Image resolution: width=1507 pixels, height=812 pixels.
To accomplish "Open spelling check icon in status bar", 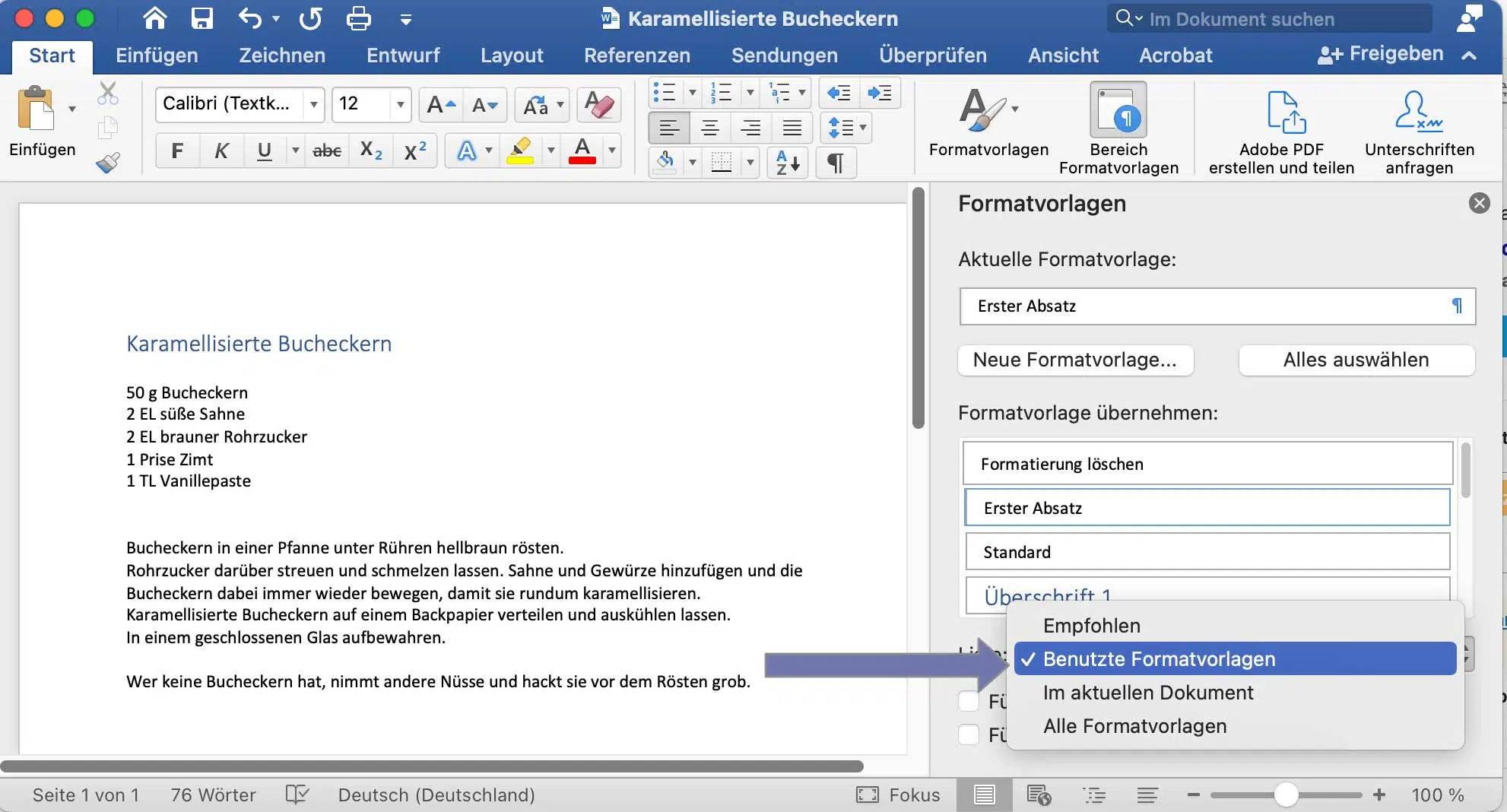I will tap(297, 795).
